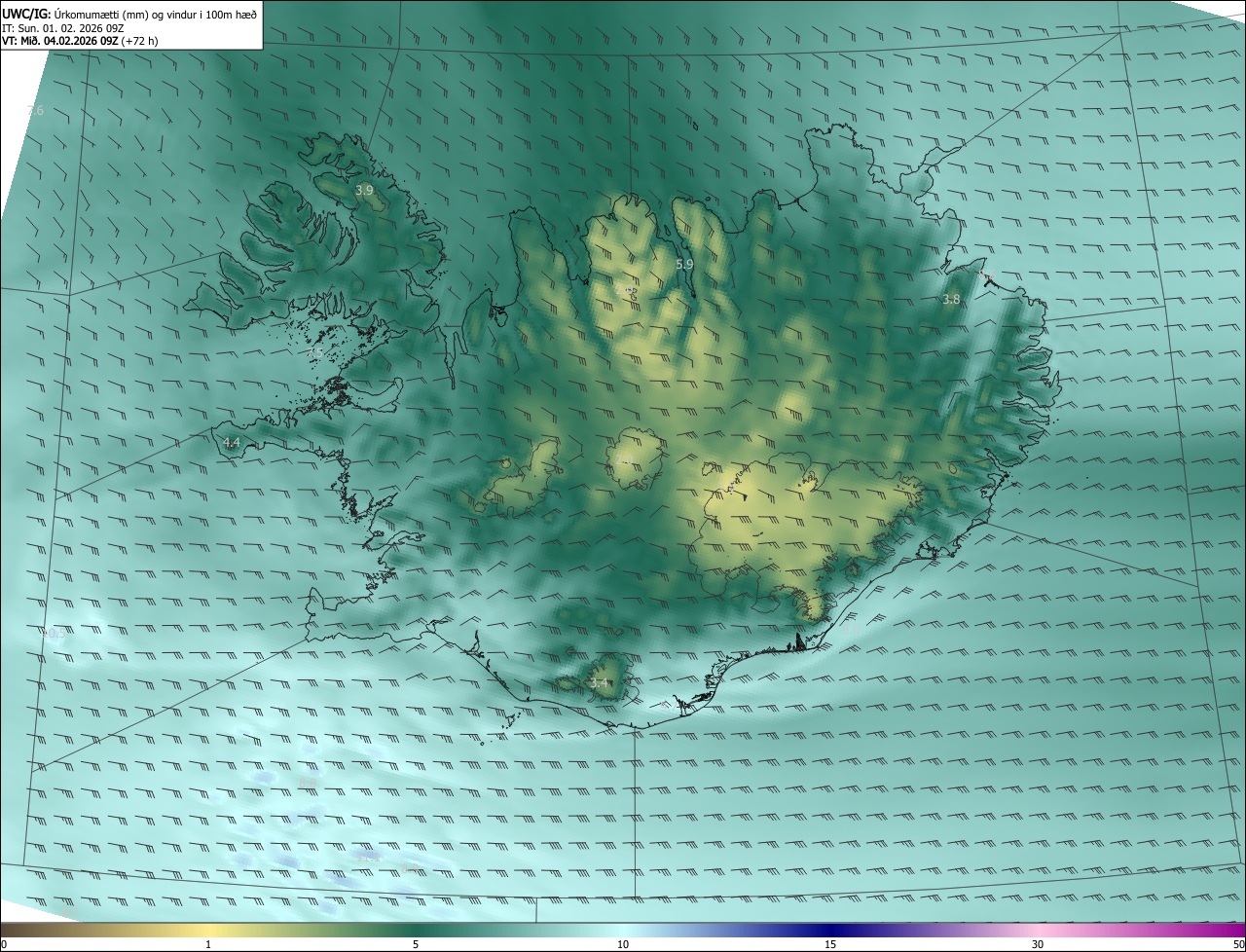Viewport: 1246px width, 952px height.
Task: Click the "1" tick label on the color scale
Action: [208, 944]
